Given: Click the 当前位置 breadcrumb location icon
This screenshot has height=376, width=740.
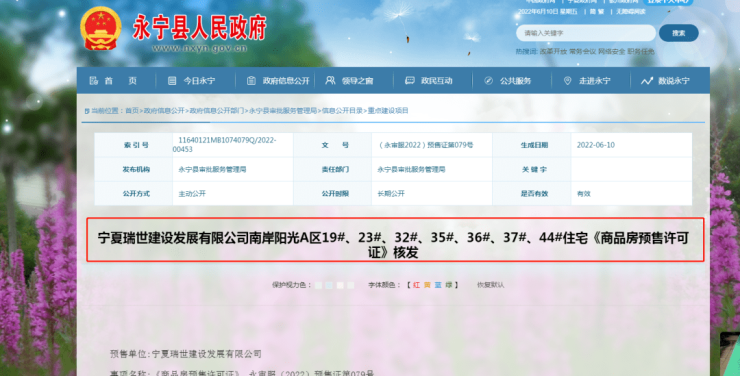Looking at the screenshot, I should pyautogui.click(x=86, y=111).
